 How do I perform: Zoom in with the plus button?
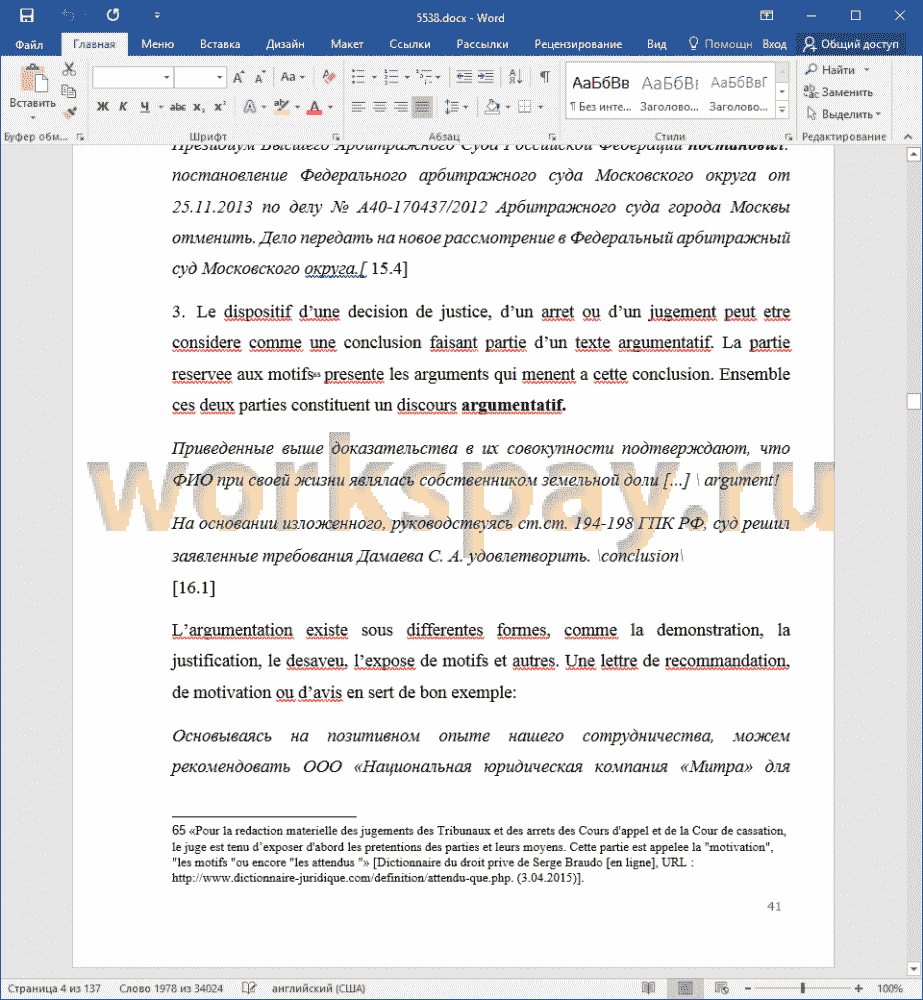[x=858, y=988]
